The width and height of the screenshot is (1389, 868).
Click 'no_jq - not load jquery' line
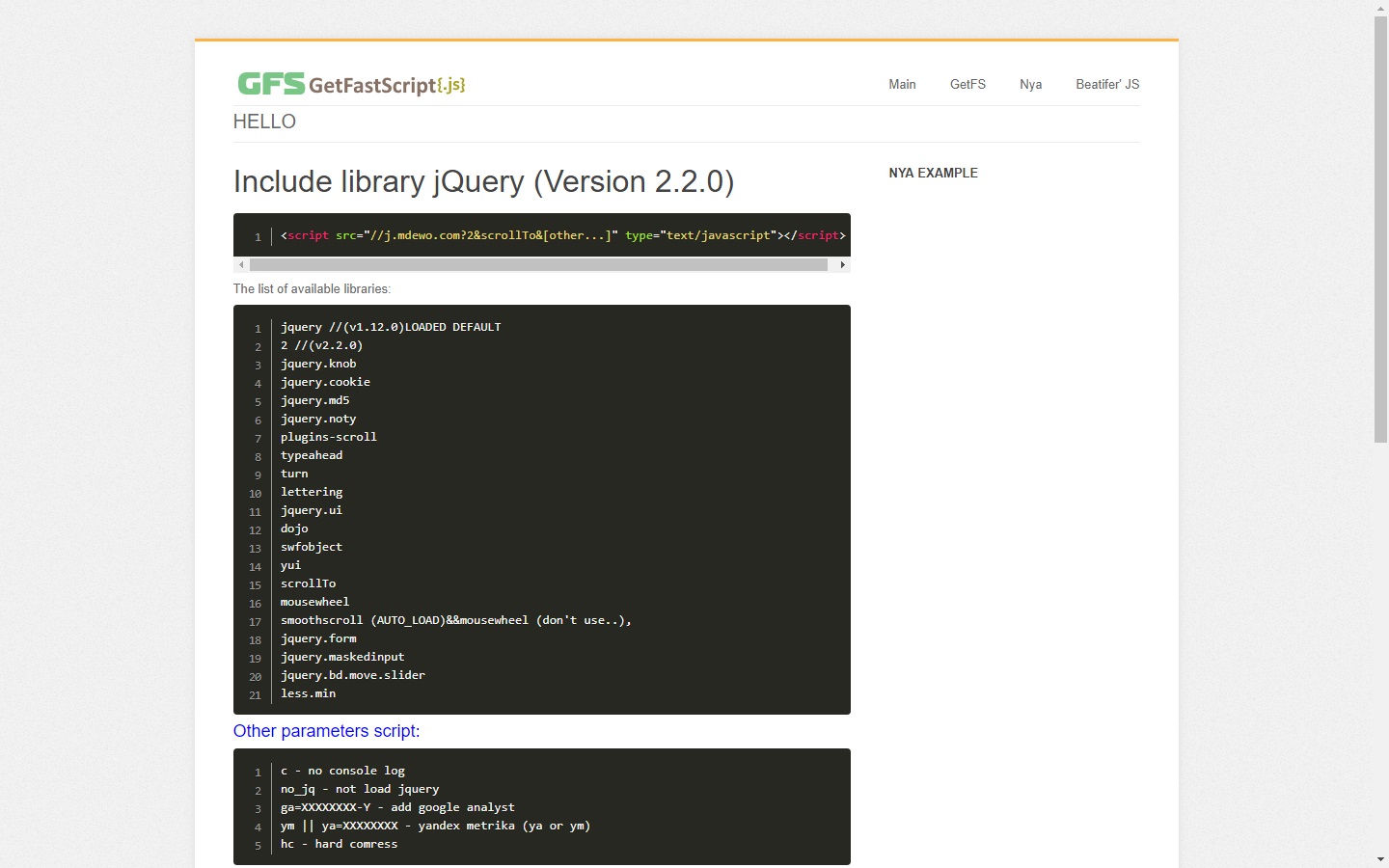(360, 789)
